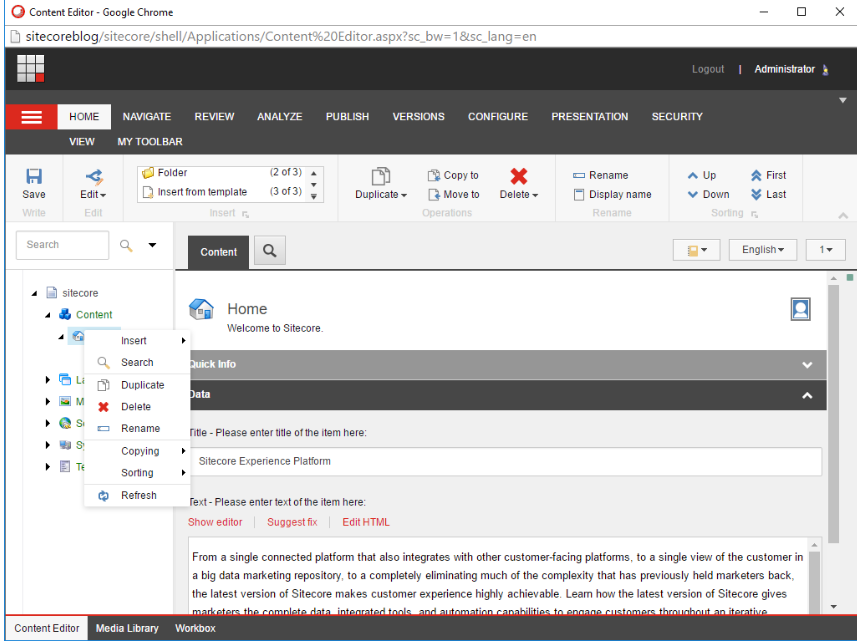Move item Up in Sorting group
Viewport: 857px width, 641px height.
click(702, 175)
